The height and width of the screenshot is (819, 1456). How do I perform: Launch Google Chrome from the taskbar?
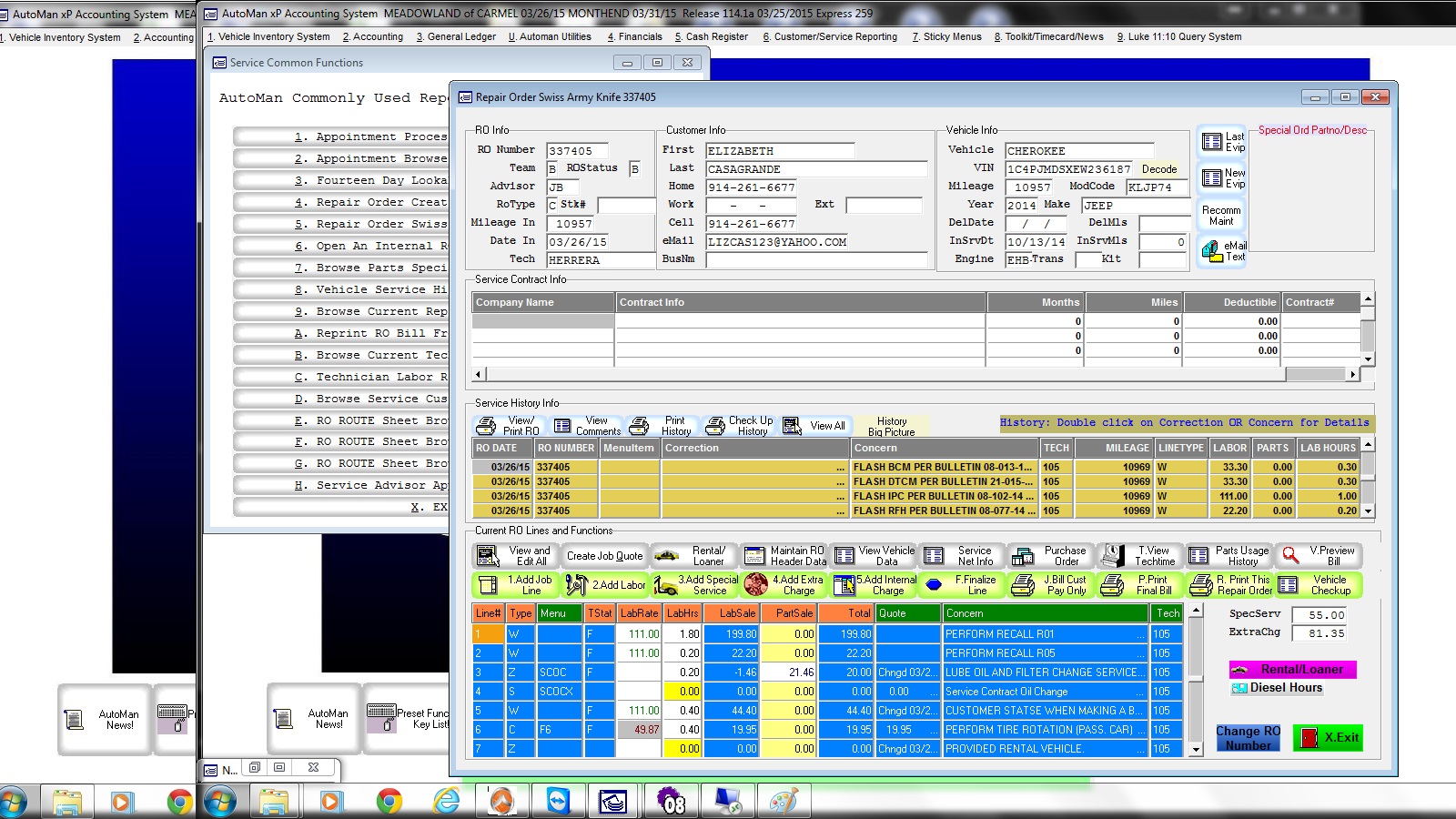click(x=389, y=801)
